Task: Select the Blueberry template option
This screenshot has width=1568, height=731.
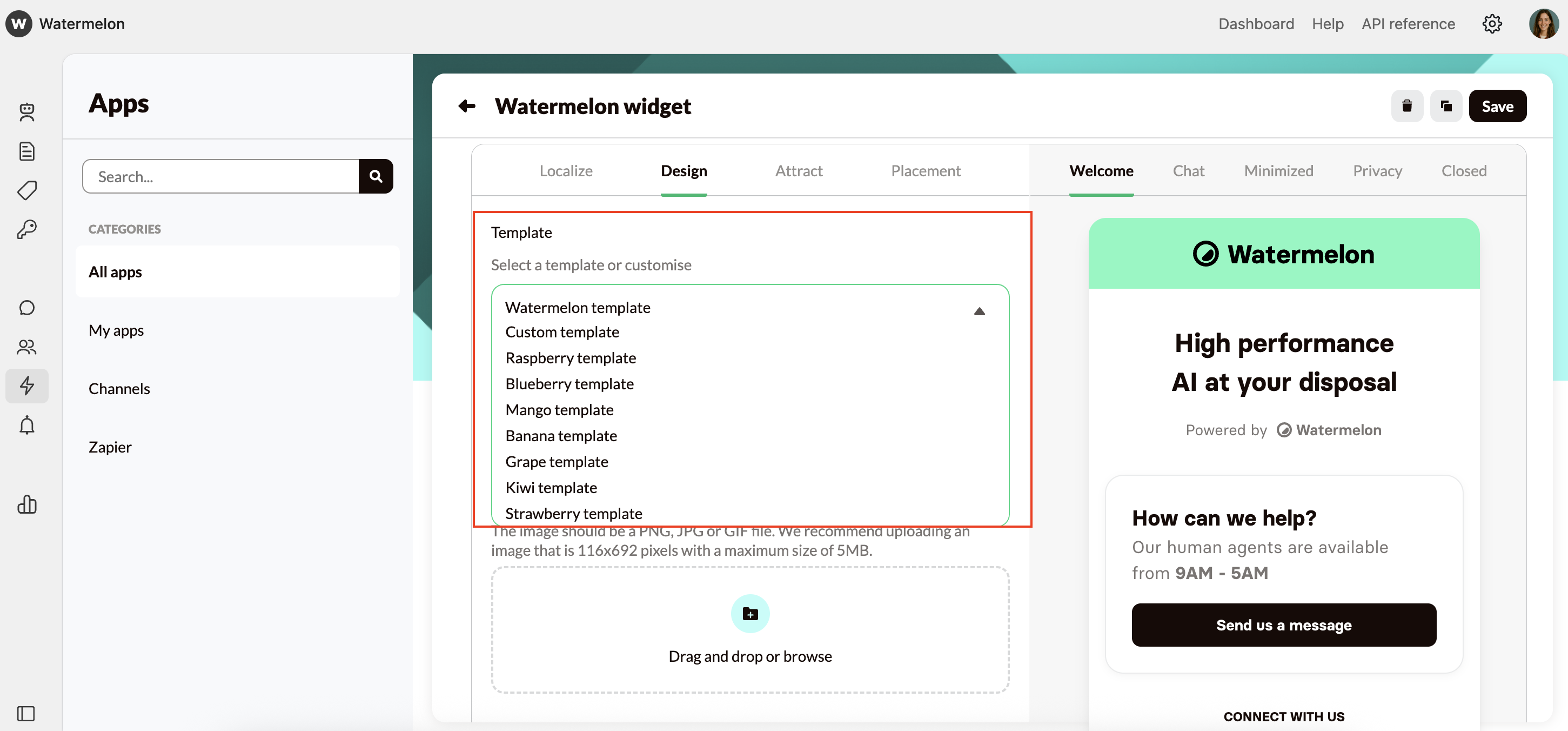Action: [x=569, y=384]
